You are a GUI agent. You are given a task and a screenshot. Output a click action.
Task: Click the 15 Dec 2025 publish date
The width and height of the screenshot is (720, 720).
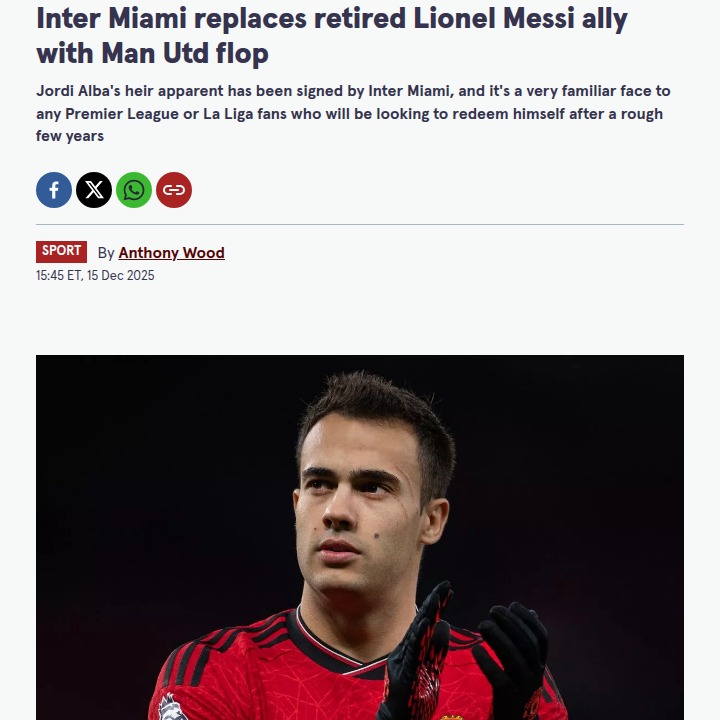(126, 276)
